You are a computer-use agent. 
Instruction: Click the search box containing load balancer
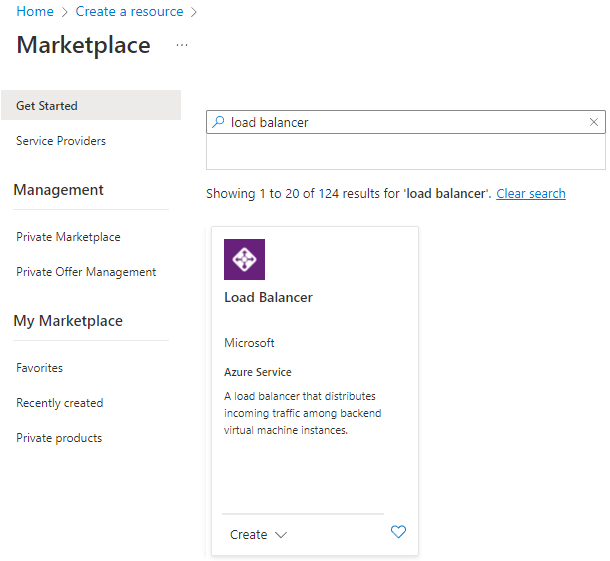tap(400, 122)
